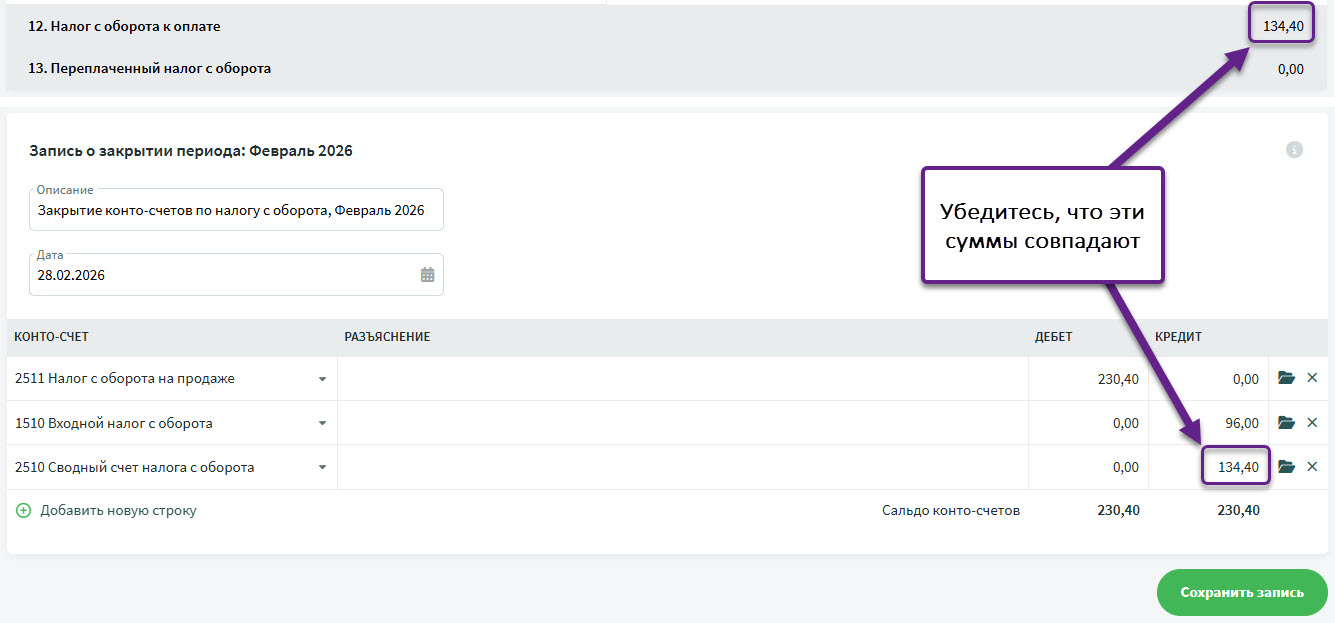Click the explanation cell for row 2511
The width and height of the screenshot is (1335, 623).
[682, 379]
